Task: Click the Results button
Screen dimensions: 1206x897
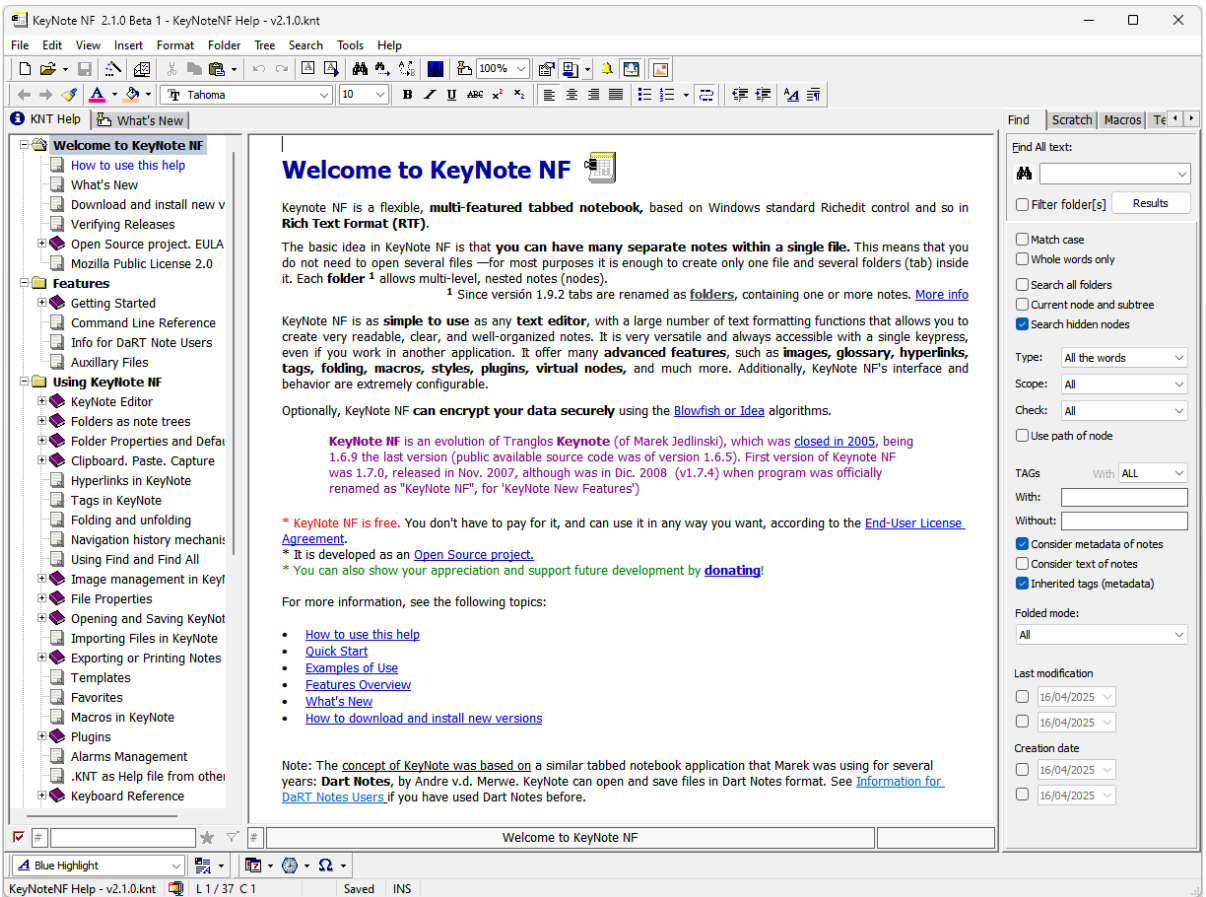Action: pos(1151,201)
